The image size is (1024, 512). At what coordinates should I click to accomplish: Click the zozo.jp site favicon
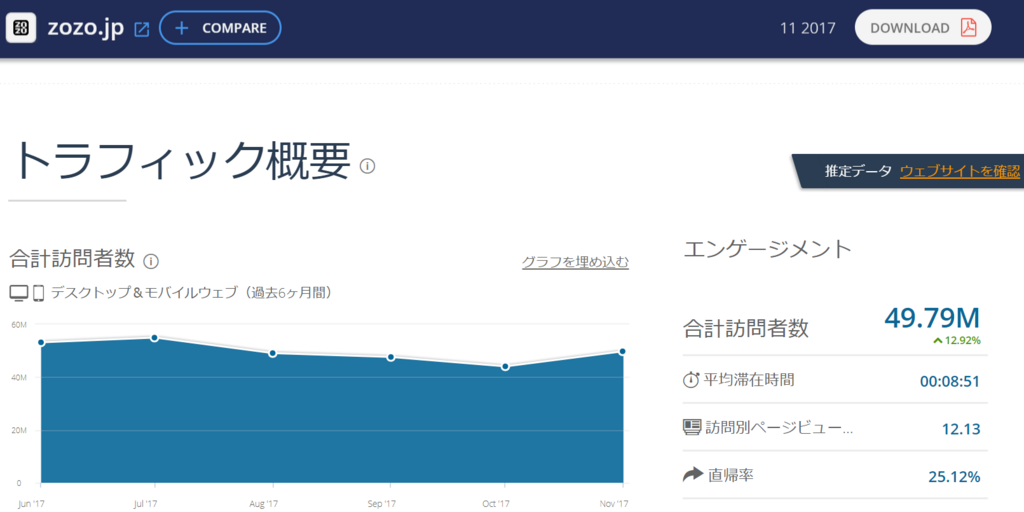[21, 28]
